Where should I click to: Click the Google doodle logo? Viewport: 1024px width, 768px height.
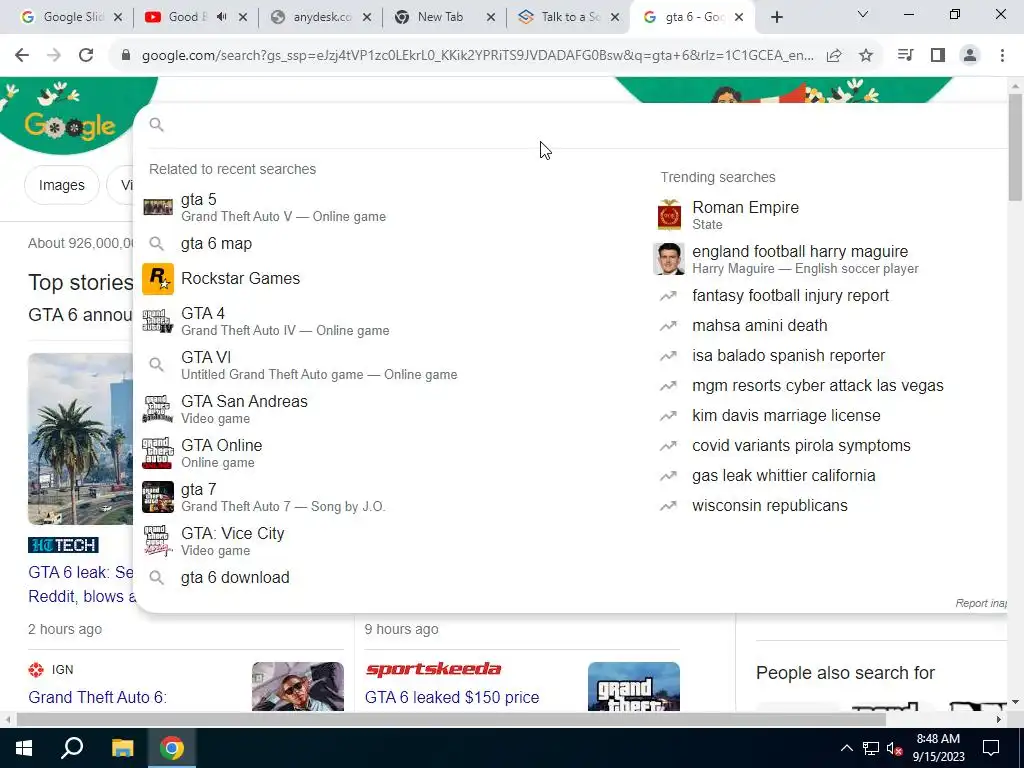click(70, 125)
